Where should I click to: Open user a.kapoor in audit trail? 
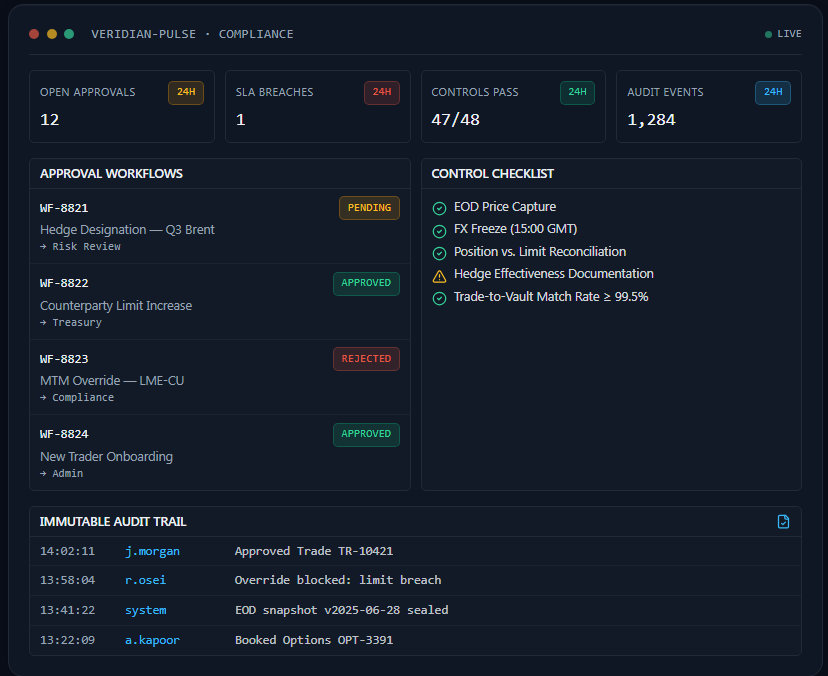point(152,641)
